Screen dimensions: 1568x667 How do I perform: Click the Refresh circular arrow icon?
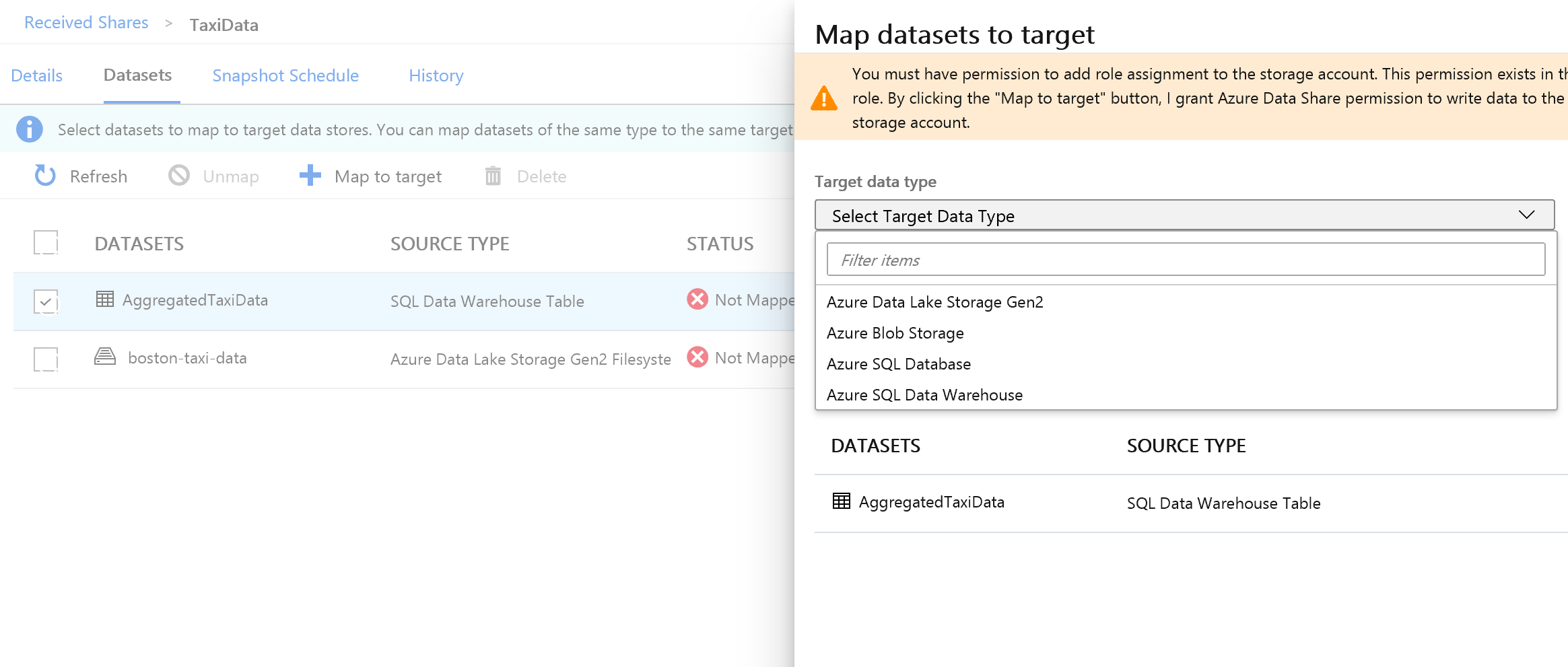(x=45, y=176)
